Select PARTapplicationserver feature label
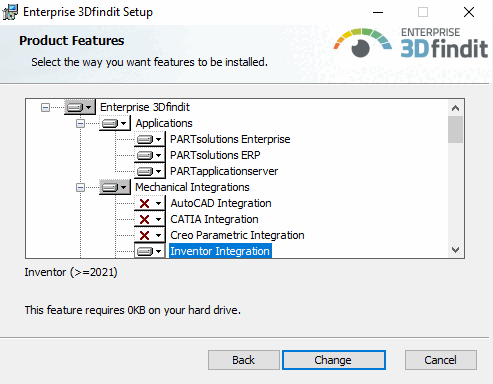The image size is (493, 384). (x=224, y=171)
